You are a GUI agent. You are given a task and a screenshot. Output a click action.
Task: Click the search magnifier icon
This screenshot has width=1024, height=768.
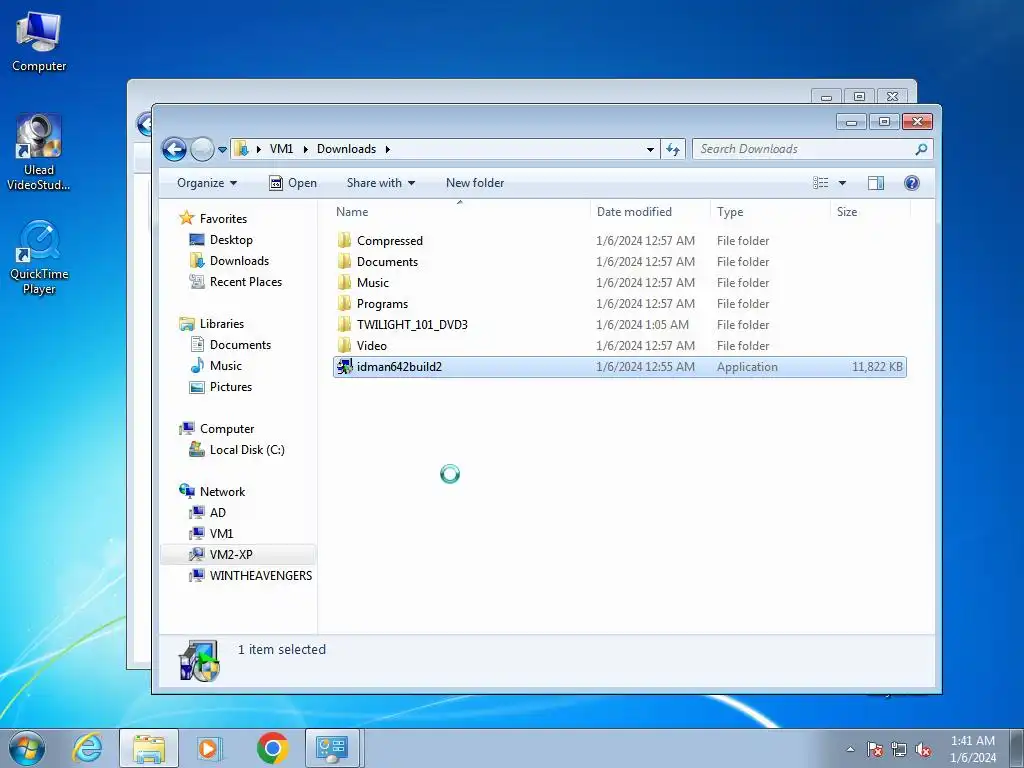(921, 150)
